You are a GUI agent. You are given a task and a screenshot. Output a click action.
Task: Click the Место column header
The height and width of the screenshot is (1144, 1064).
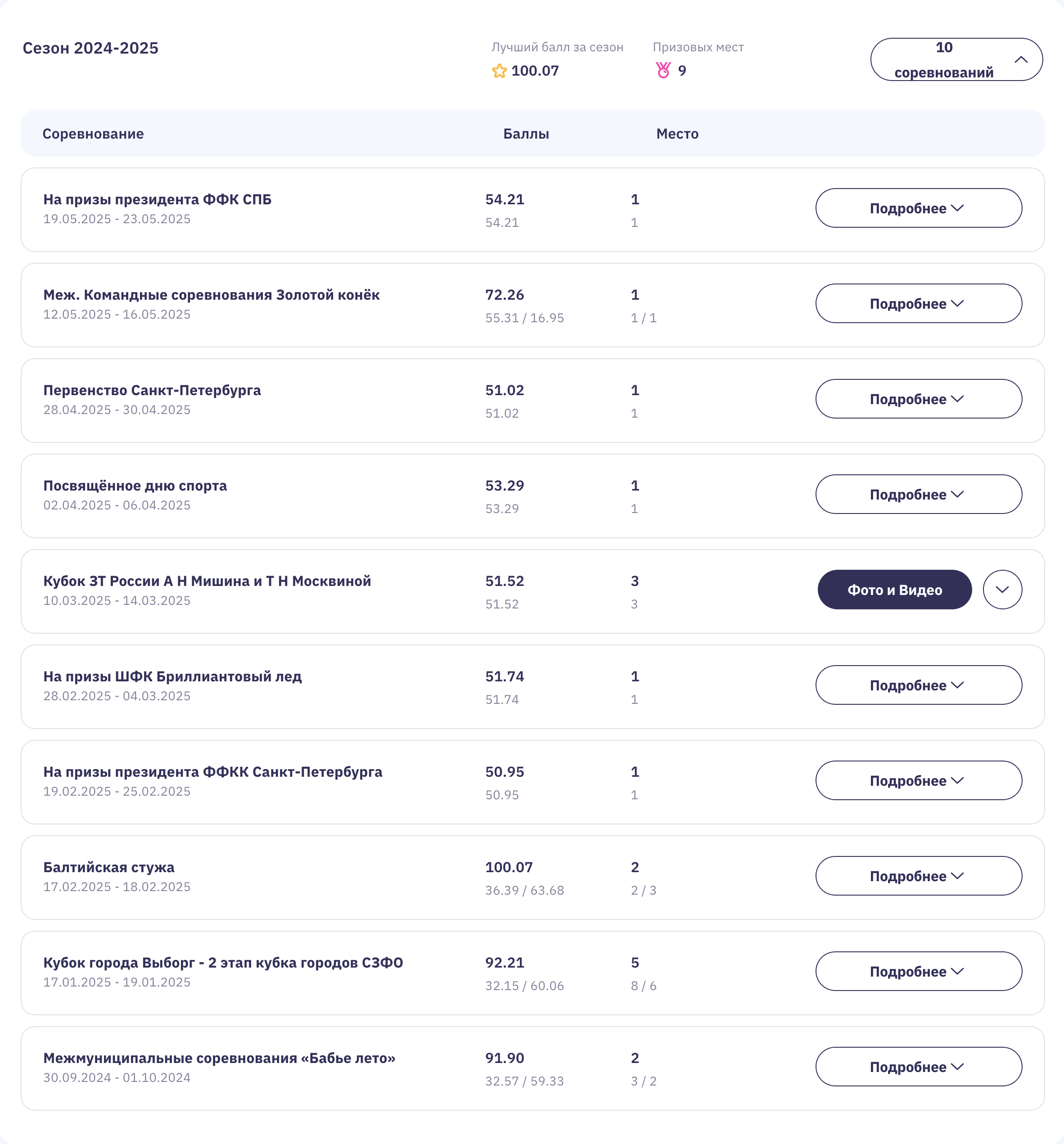[x=677, y=134]
